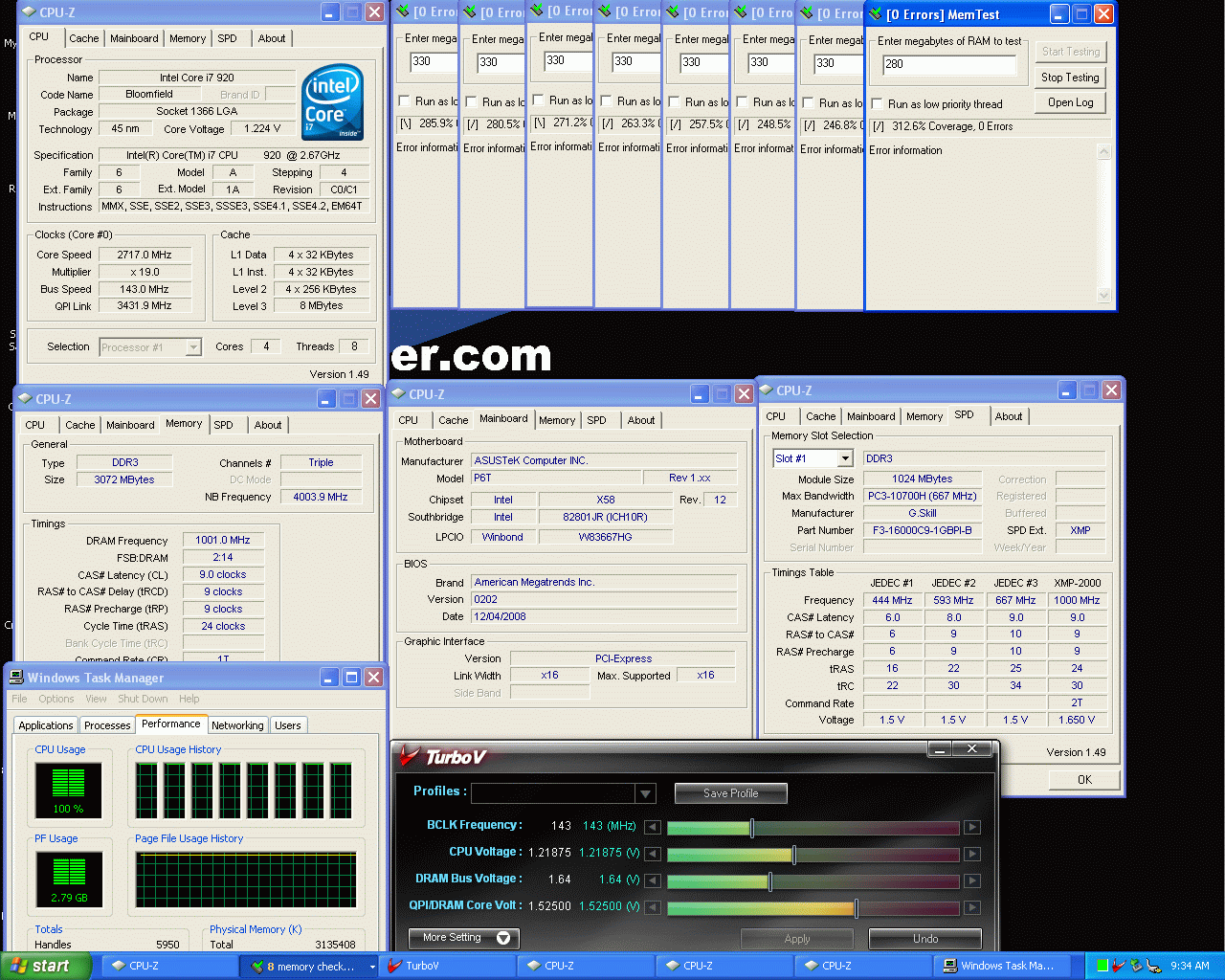Open Shut Down menu in Task Manager
The width and height of the screenshot is (1225, 980).
[142, 699]
